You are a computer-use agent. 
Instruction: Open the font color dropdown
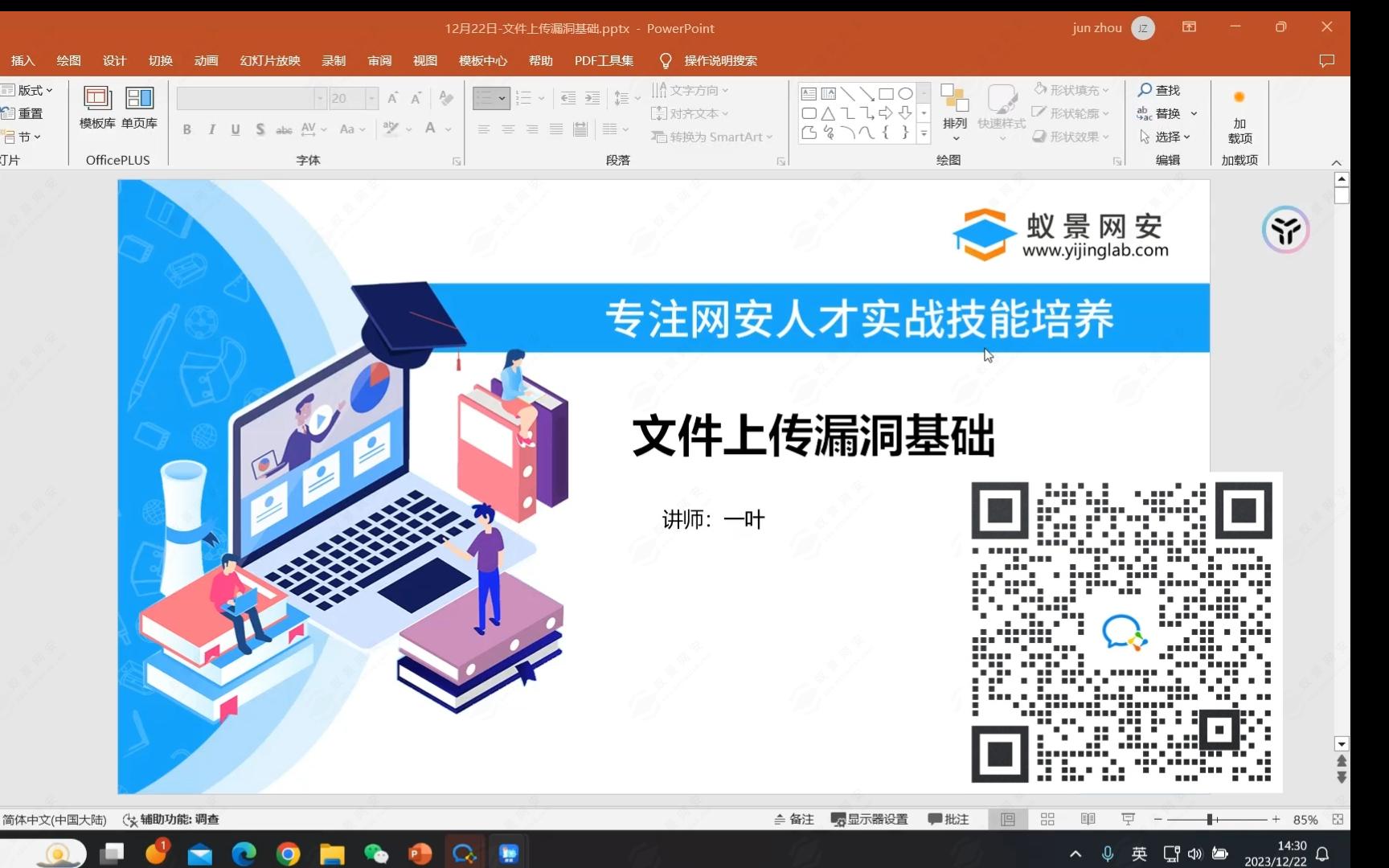coord(448,129)
